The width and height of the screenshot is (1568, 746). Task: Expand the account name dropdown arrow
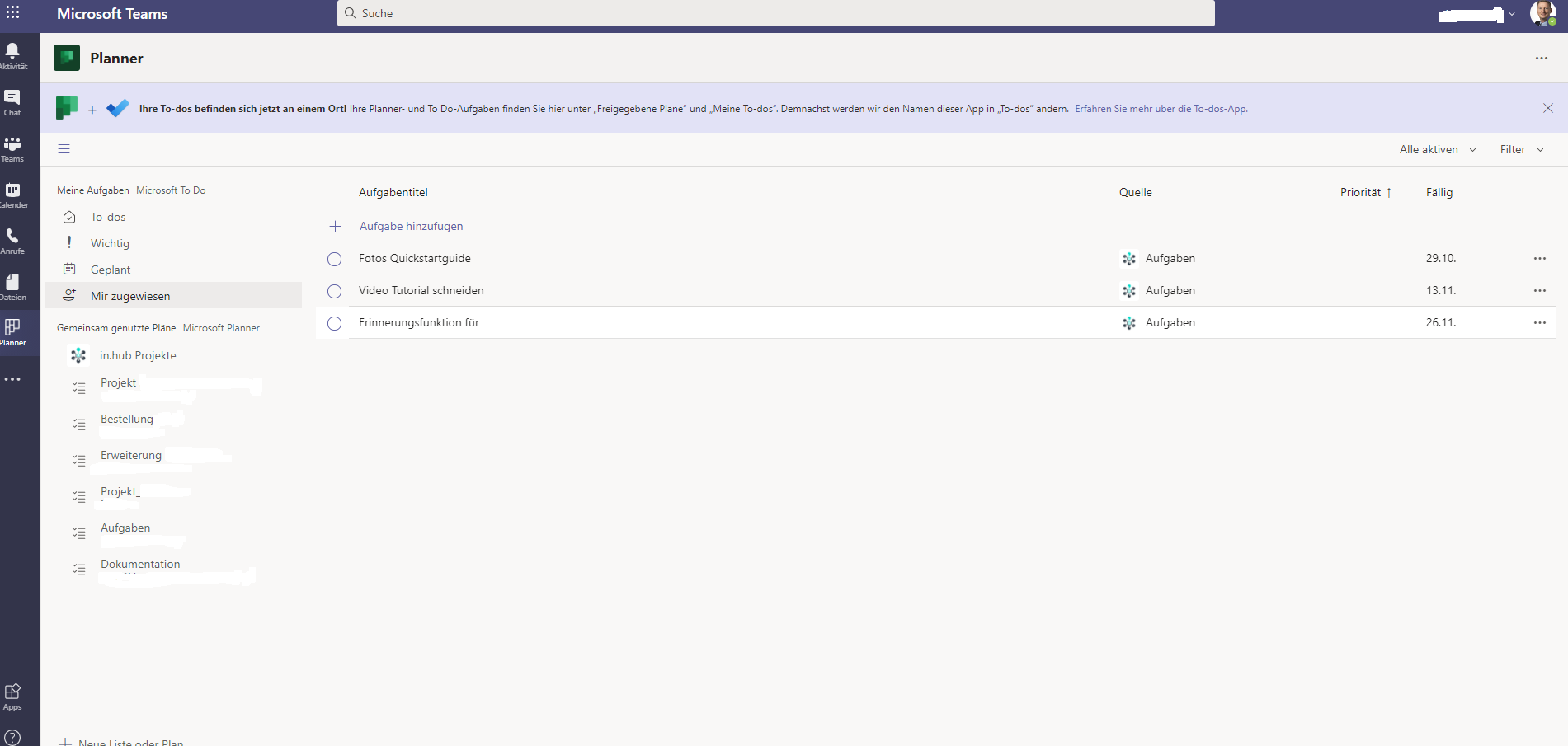coord(1512,14)
